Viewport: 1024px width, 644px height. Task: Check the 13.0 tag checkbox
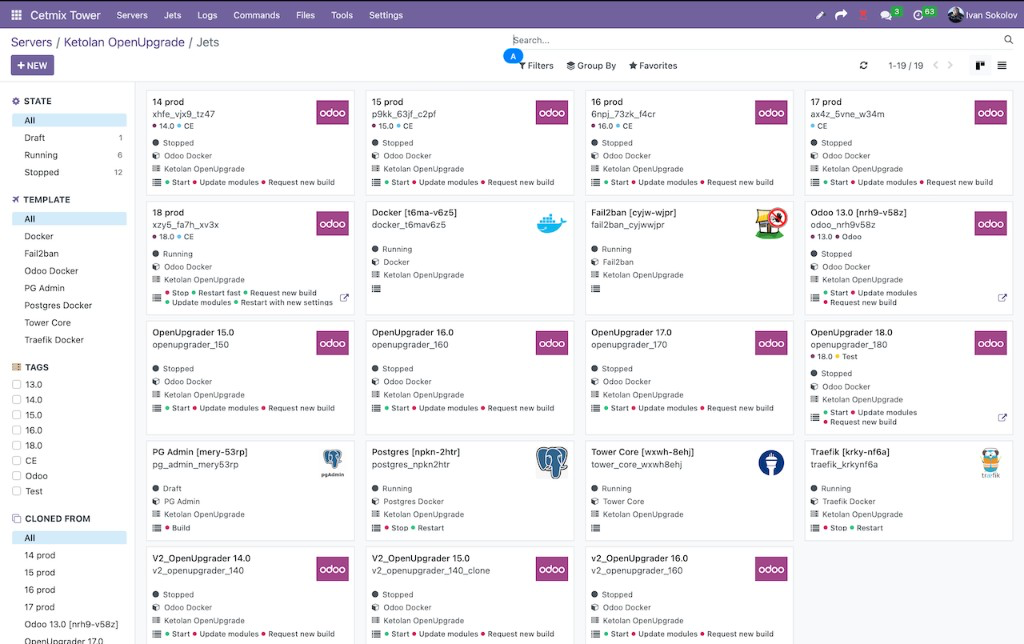(x=16, y=384)
